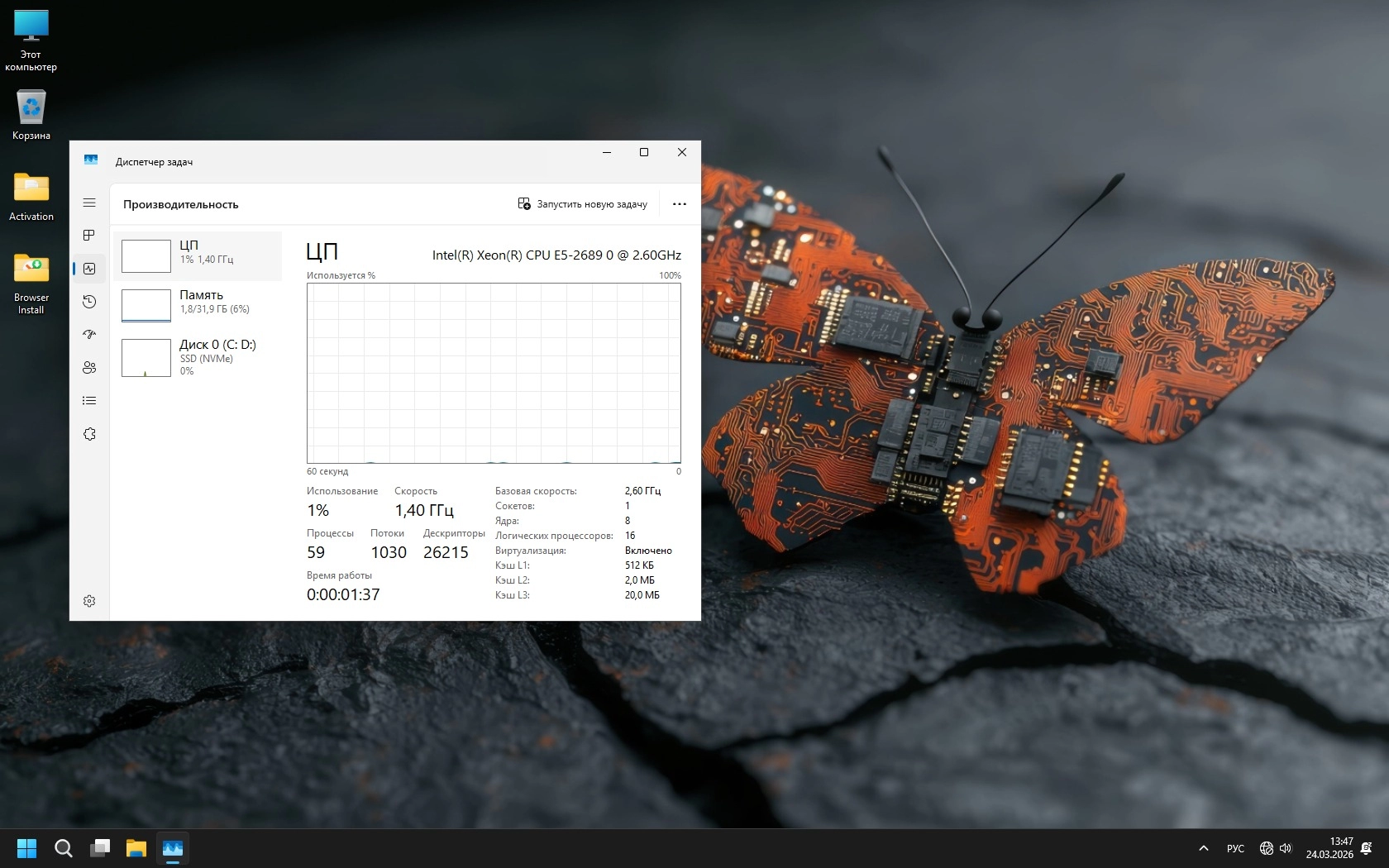Click the CPU usage graph

[x=494, y=373]
